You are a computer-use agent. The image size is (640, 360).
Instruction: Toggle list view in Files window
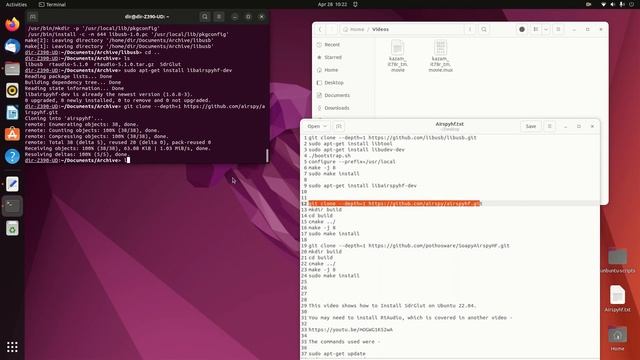click(x=536, y=29)
